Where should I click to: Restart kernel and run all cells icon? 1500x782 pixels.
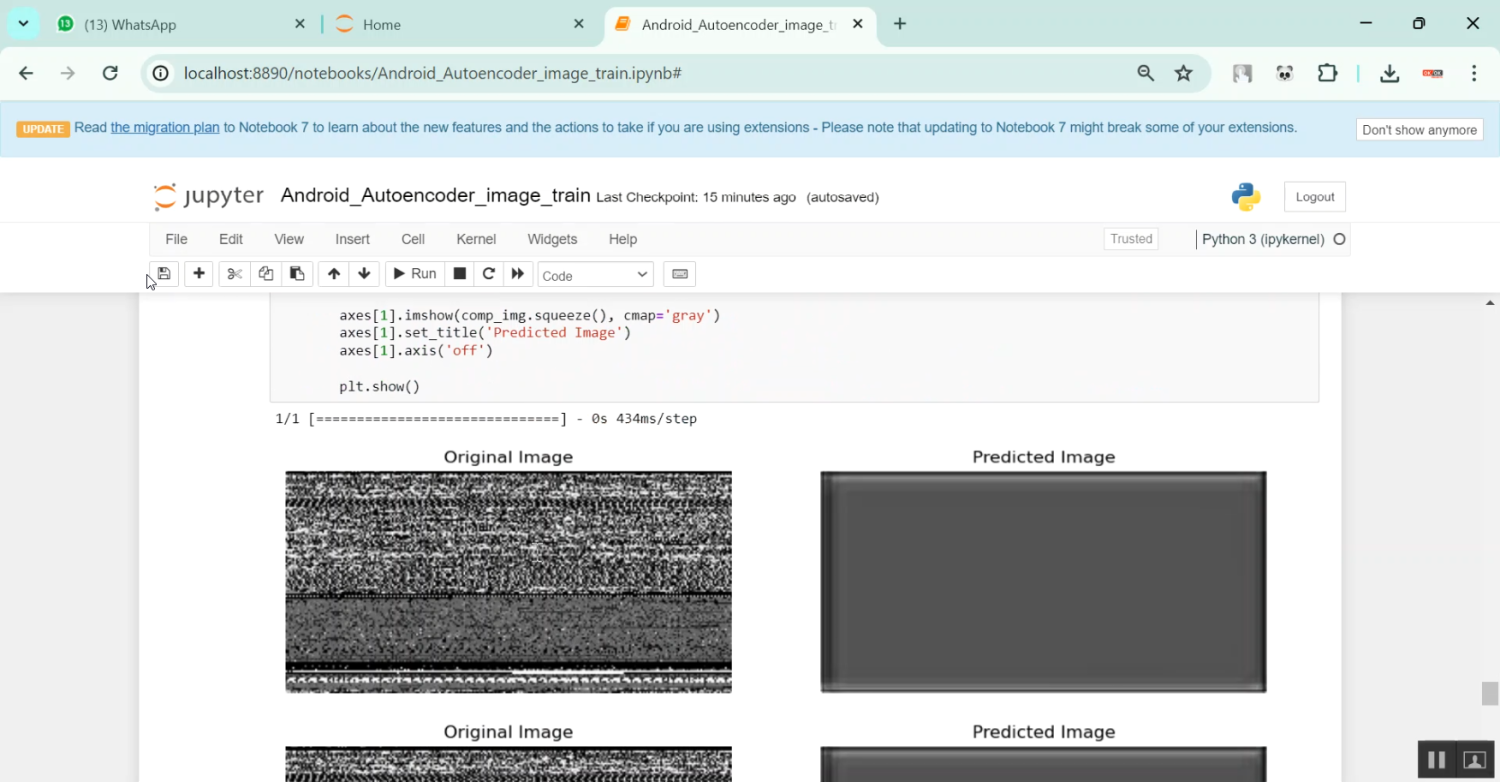pos(518,274)
